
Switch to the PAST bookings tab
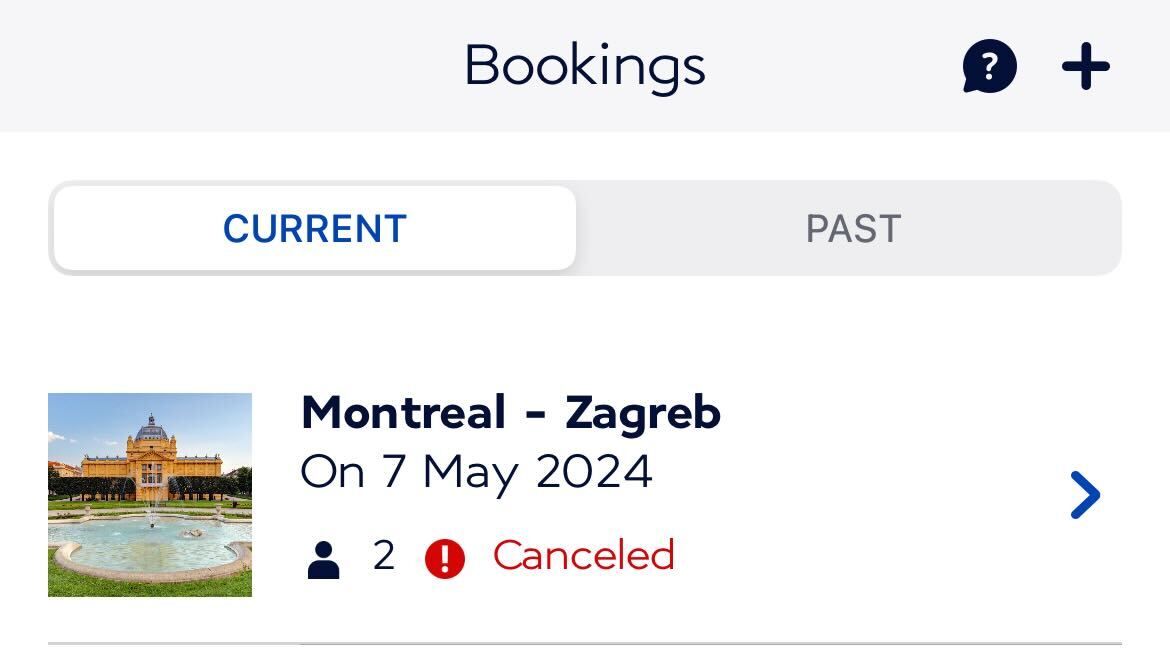point(854,228)
